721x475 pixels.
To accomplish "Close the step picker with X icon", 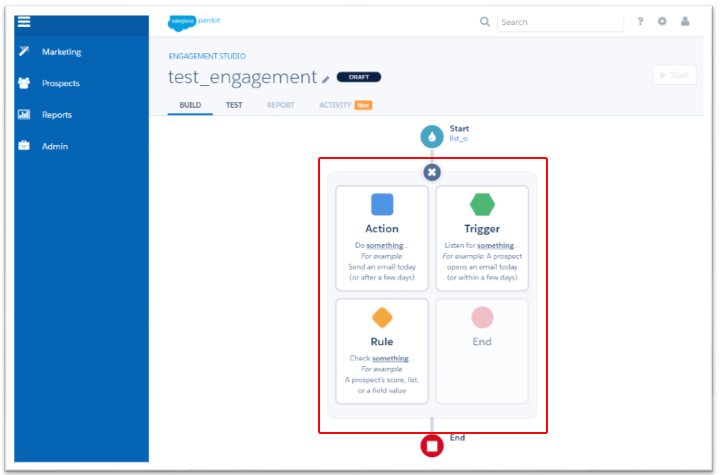I will click(x=432, y=172).
